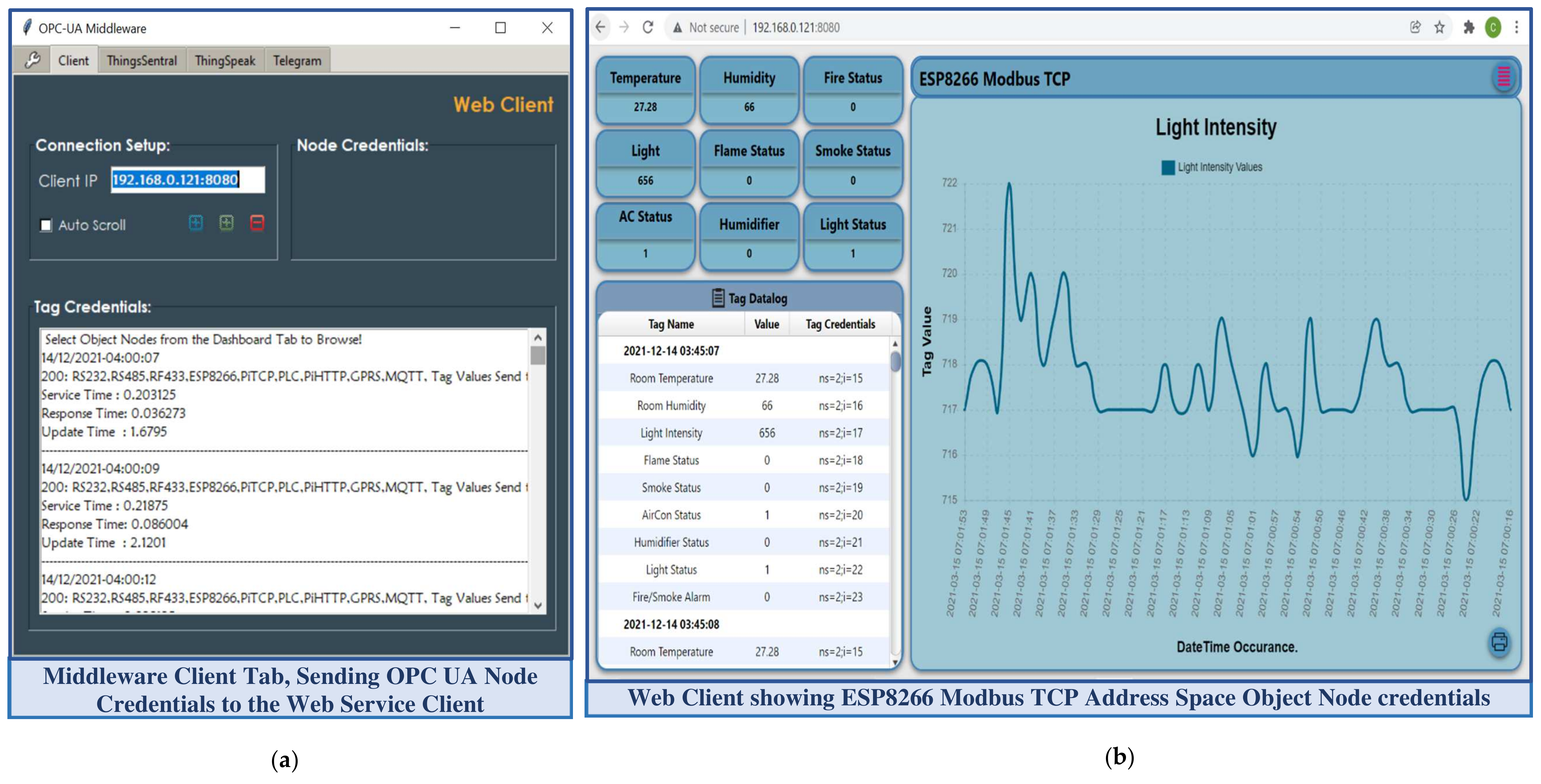This screenshot has width=1541, height=784.
Task: Click the browser reload button
Action: coord(648,27)
